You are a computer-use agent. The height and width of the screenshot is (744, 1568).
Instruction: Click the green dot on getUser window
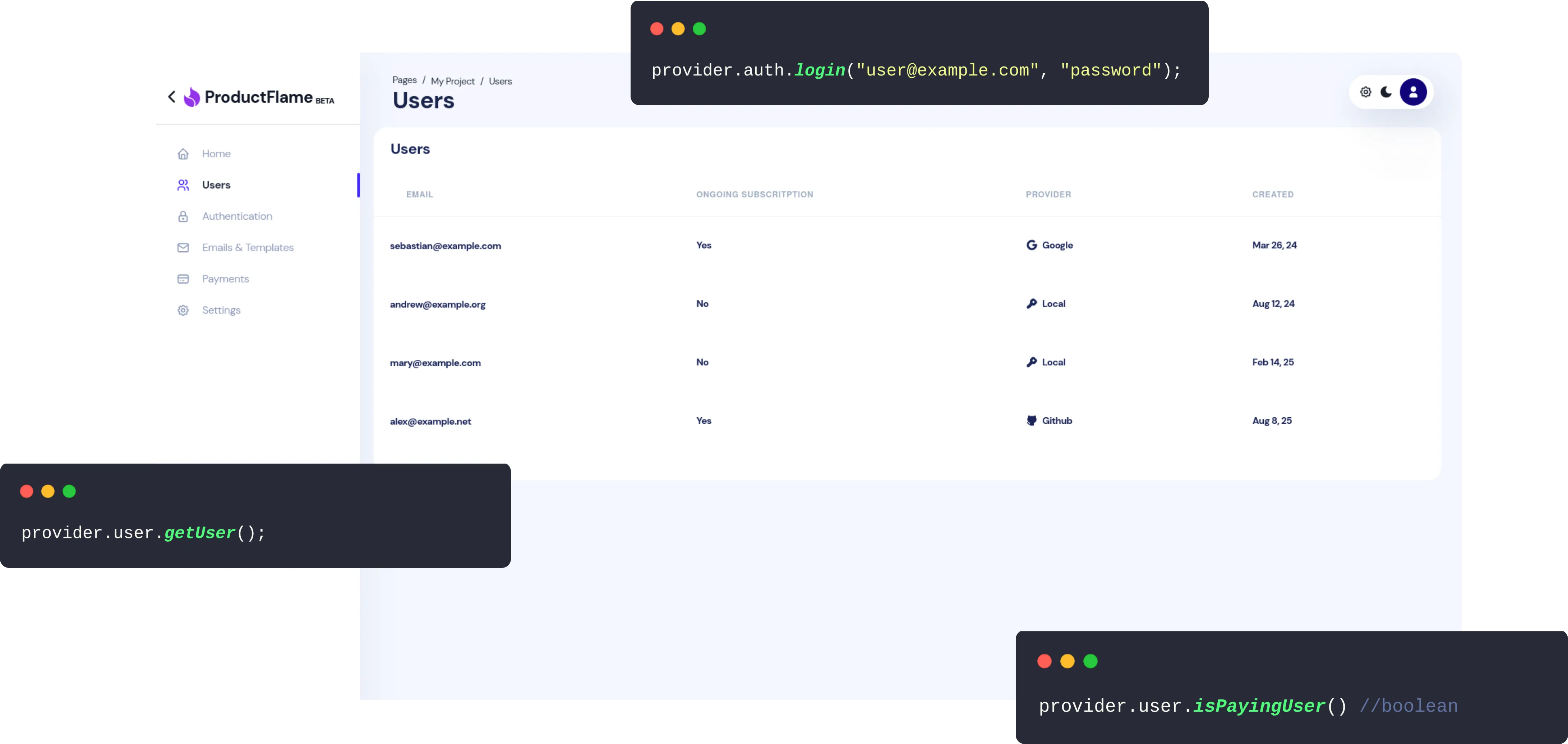click(69, 491)
